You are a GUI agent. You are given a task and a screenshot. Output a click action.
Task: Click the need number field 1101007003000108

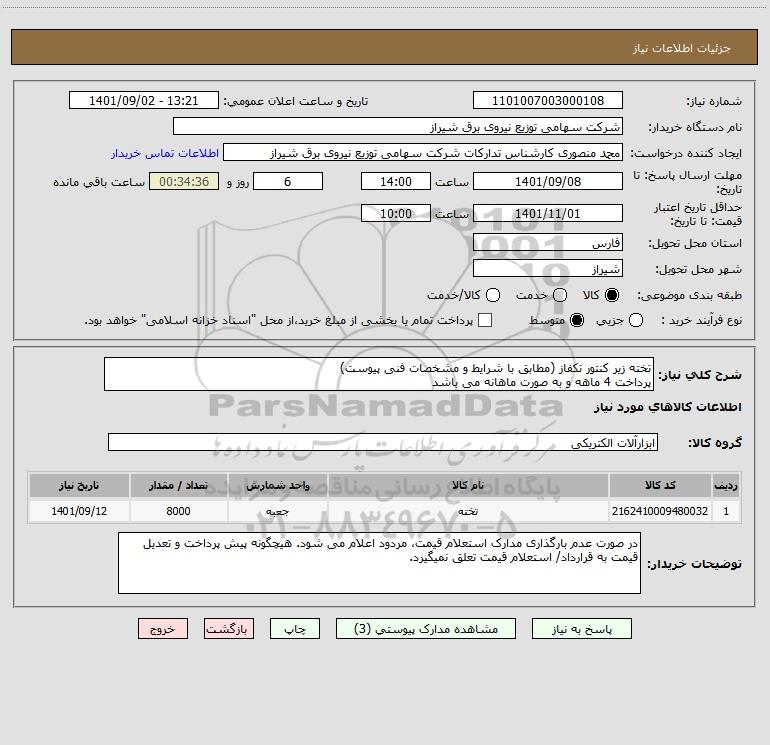(x=548, y=100)
